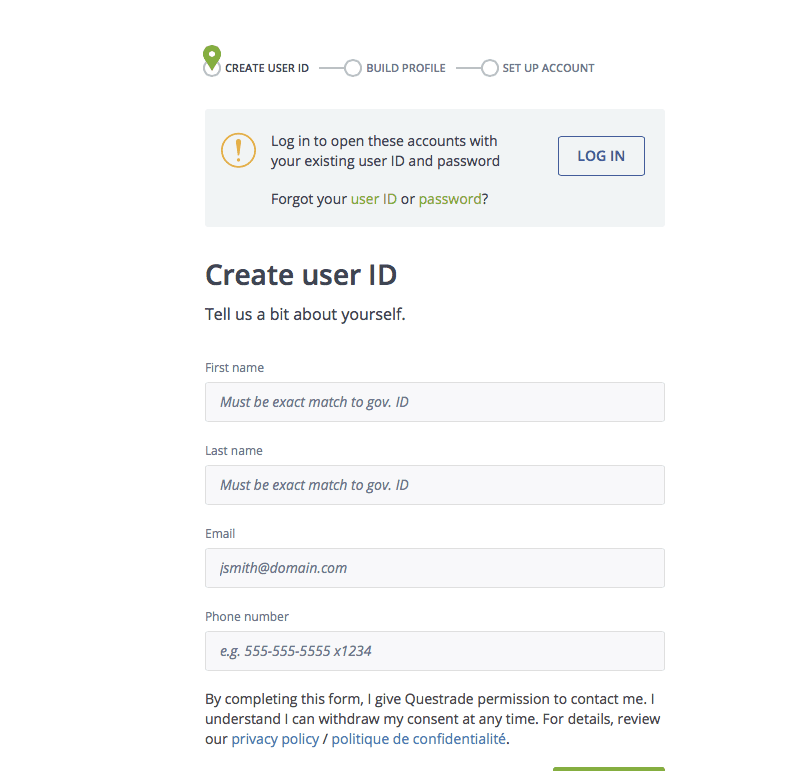Switch to the BUILD PROFILE step label
Viewport: 808px width, 771px height.
click(405, 68)
